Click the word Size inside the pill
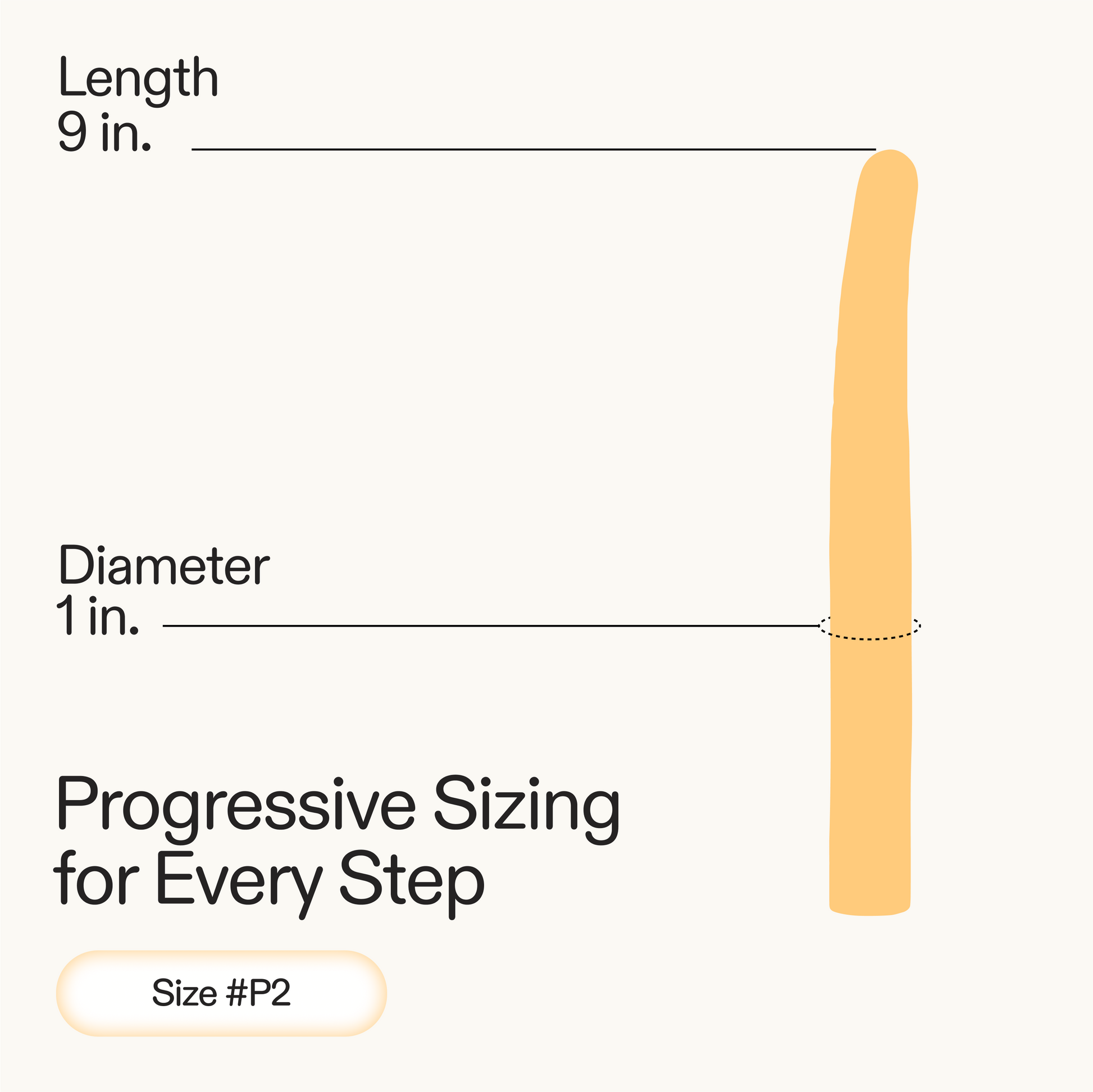 pos(184,993)
